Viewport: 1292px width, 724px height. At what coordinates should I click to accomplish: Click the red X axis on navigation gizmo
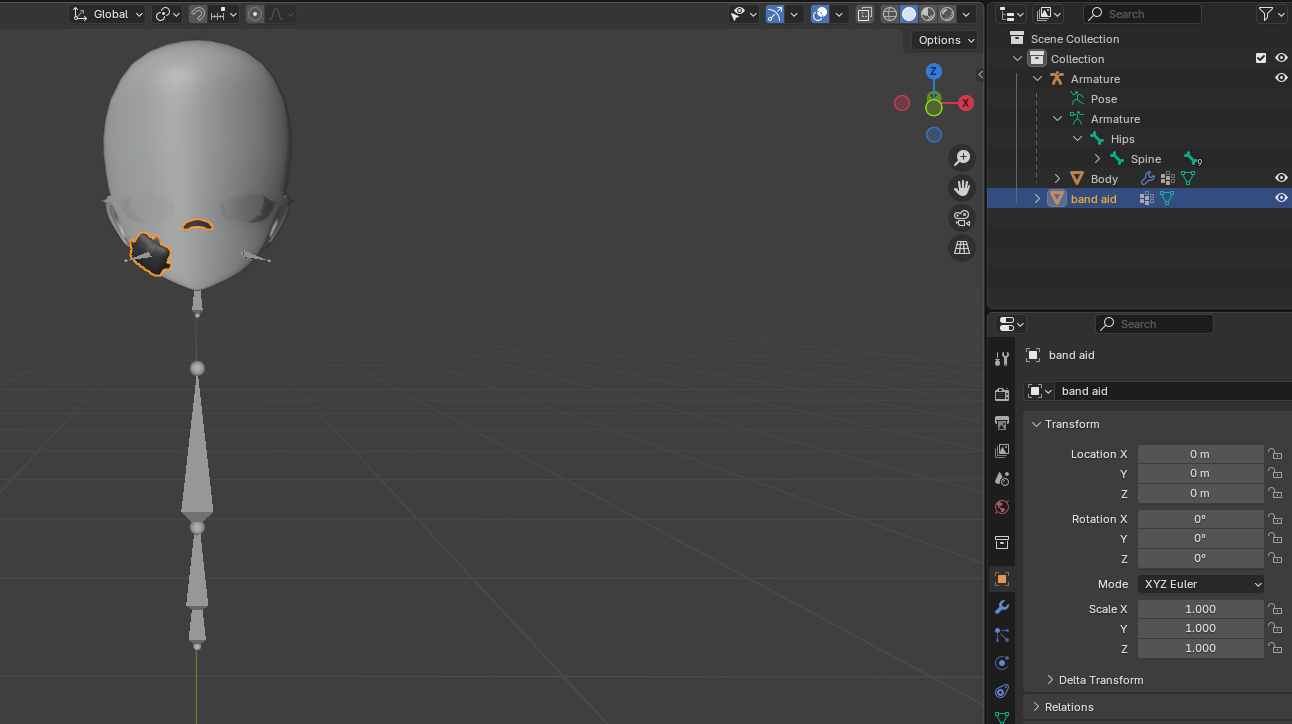pyautogui.click(x=966, y=103)
